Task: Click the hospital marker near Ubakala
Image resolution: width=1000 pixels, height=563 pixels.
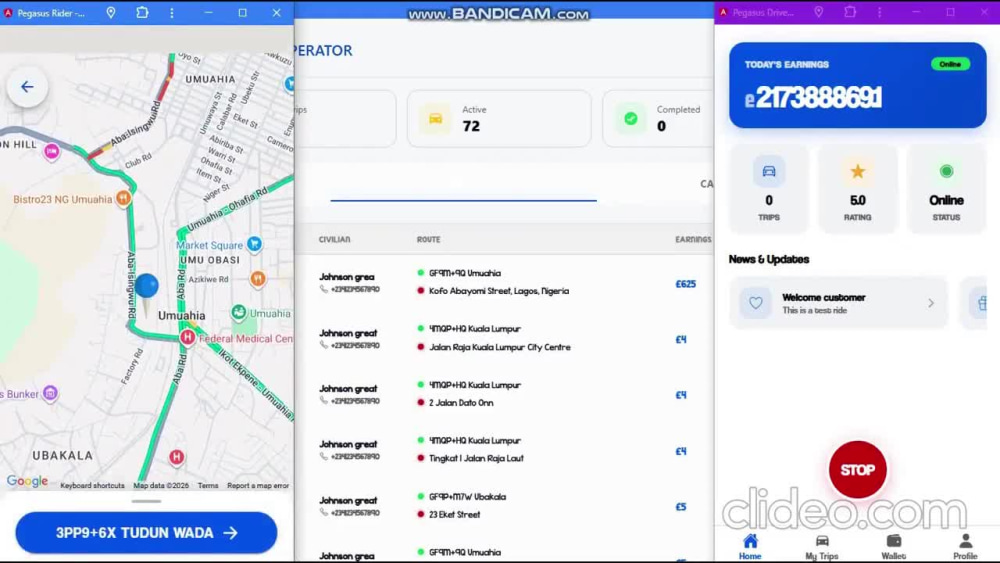Action: click(x=177, y=457)
